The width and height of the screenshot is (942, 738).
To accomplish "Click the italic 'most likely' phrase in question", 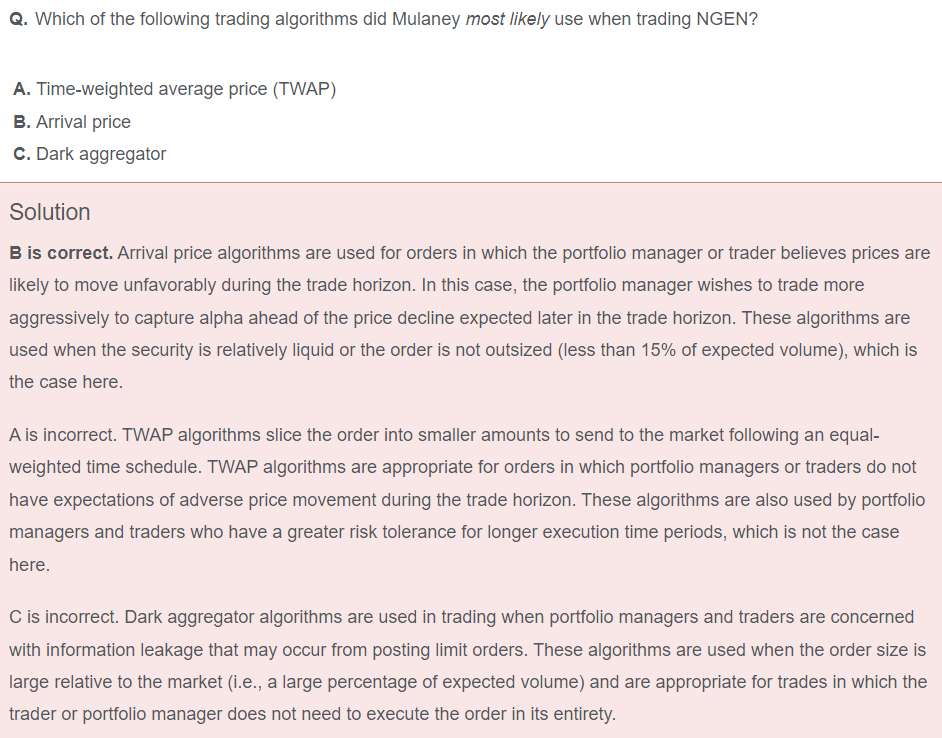I will (x=507, y=19).
